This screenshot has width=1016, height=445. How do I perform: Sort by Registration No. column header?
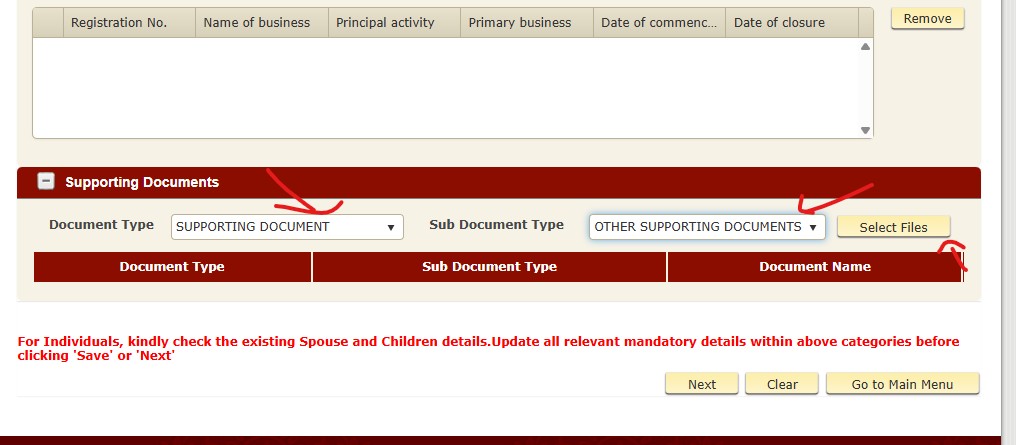[x=119, y=22]
